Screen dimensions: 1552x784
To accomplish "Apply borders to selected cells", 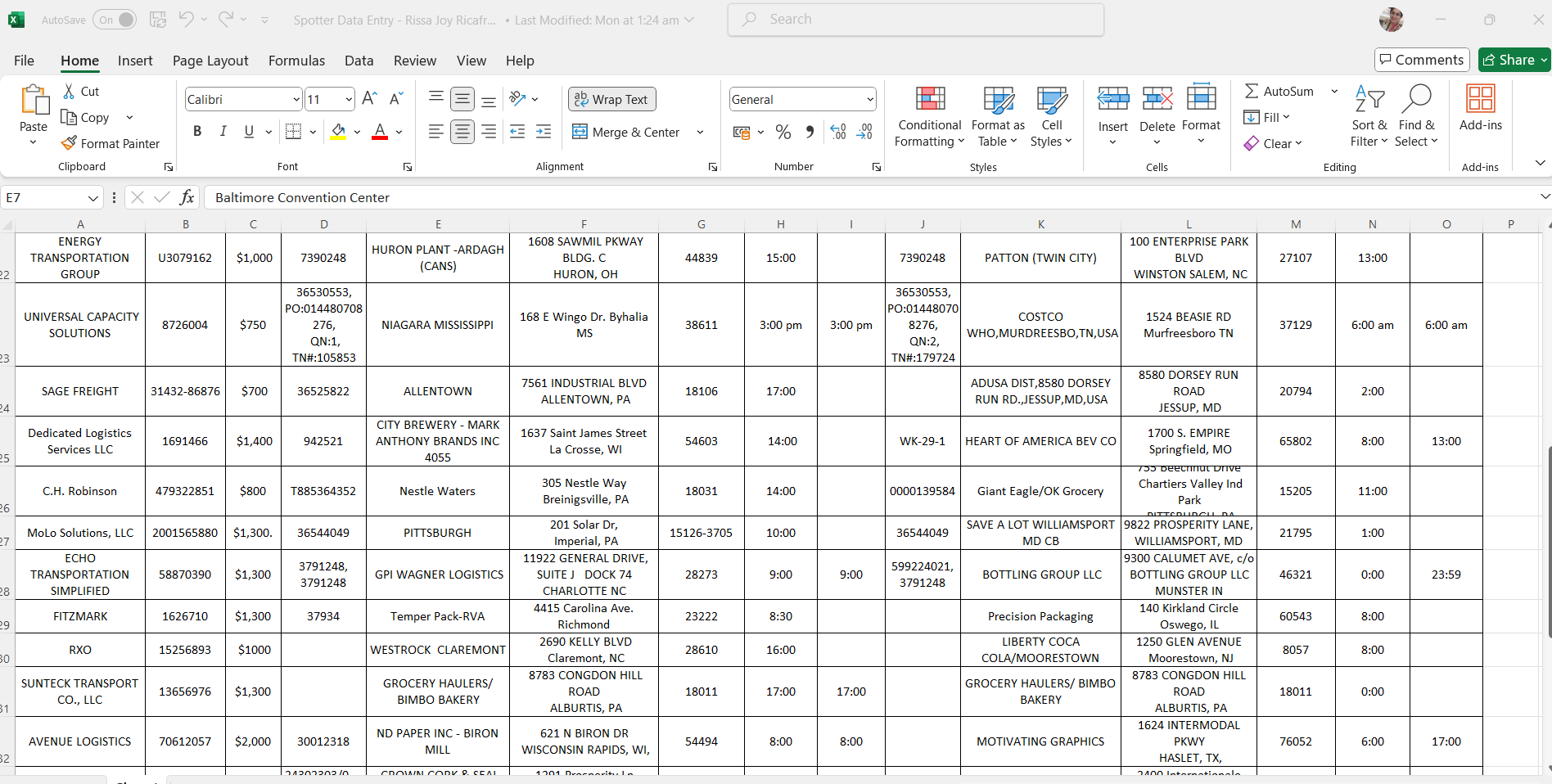I will click(x=293, y=131).
